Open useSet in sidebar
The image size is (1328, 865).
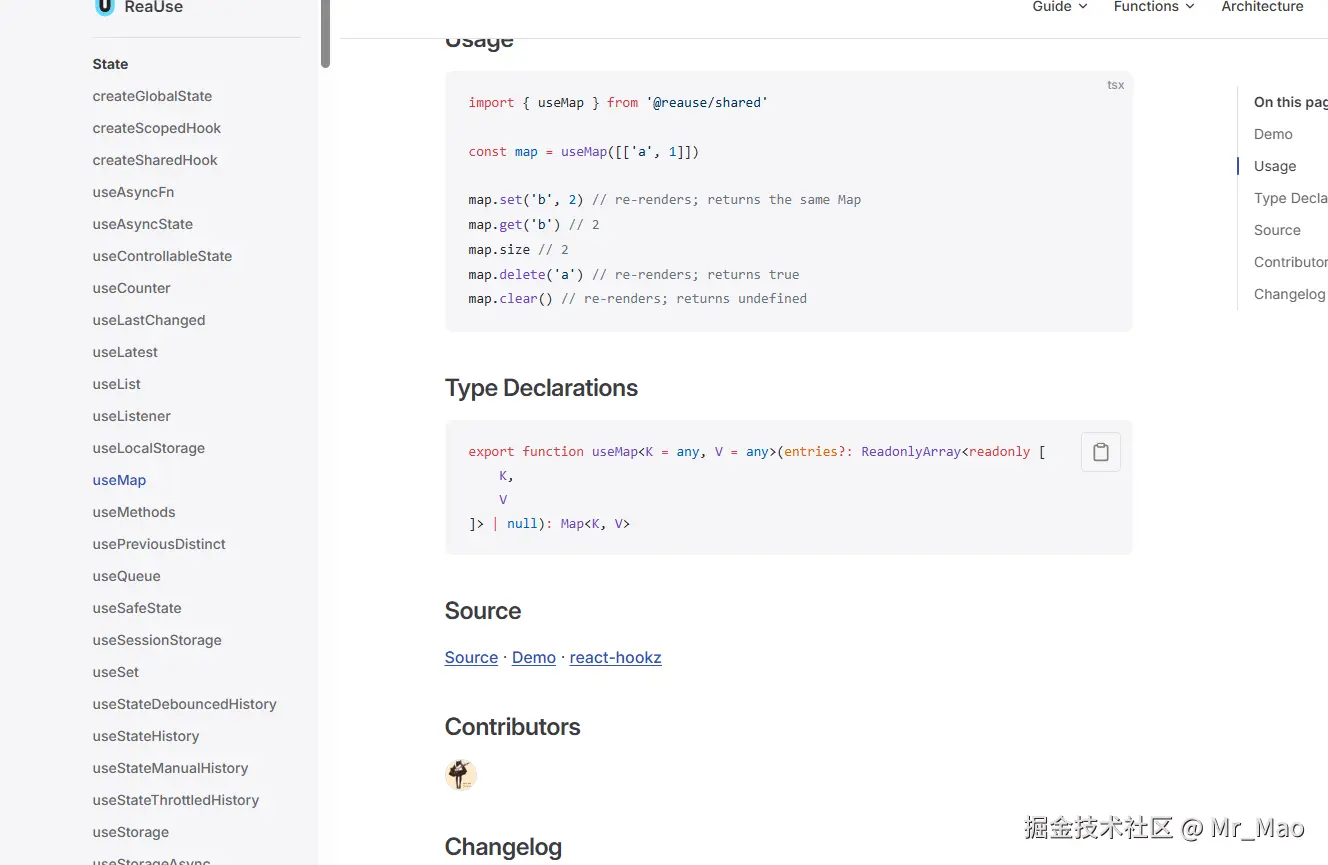tap(116, 672)
